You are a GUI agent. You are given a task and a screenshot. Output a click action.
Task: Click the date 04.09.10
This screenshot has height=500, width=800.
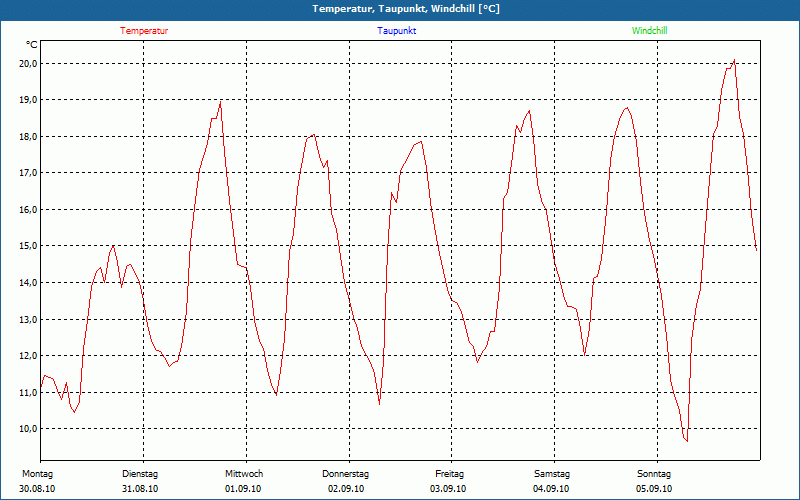point(551,488)
